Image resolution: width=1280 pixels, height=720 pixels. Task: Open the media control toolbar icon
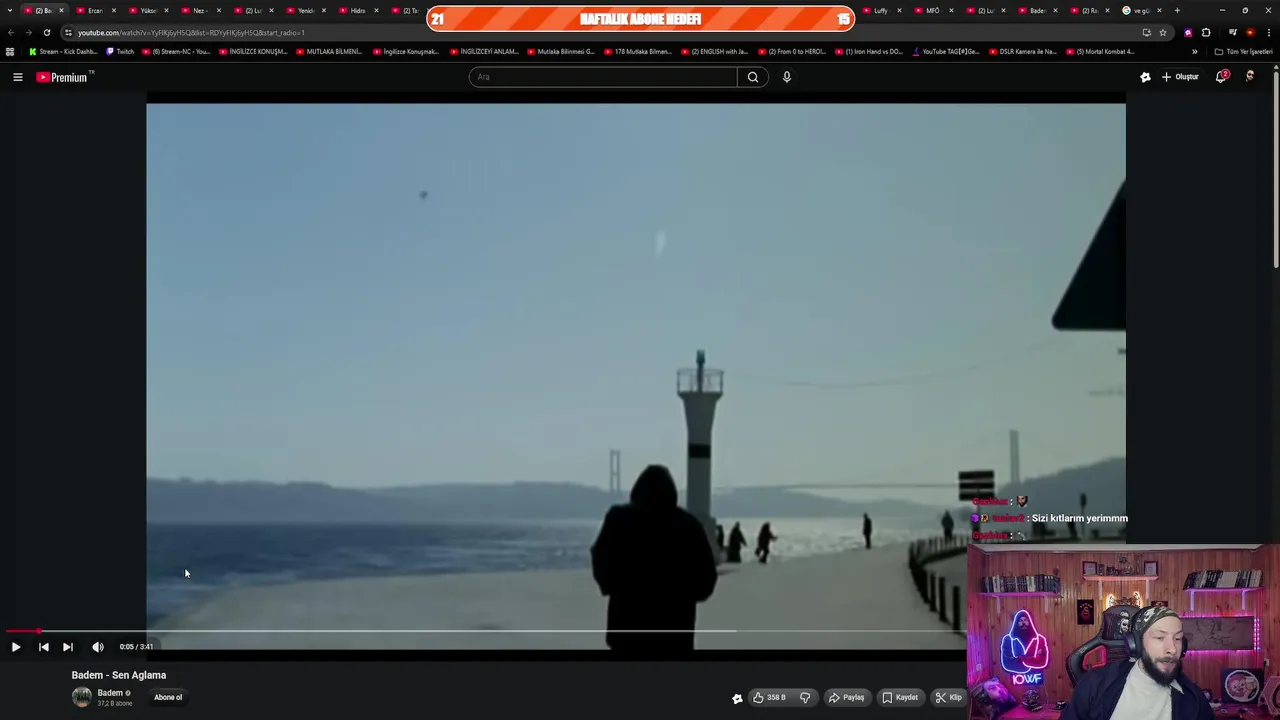pos(1232,32)
